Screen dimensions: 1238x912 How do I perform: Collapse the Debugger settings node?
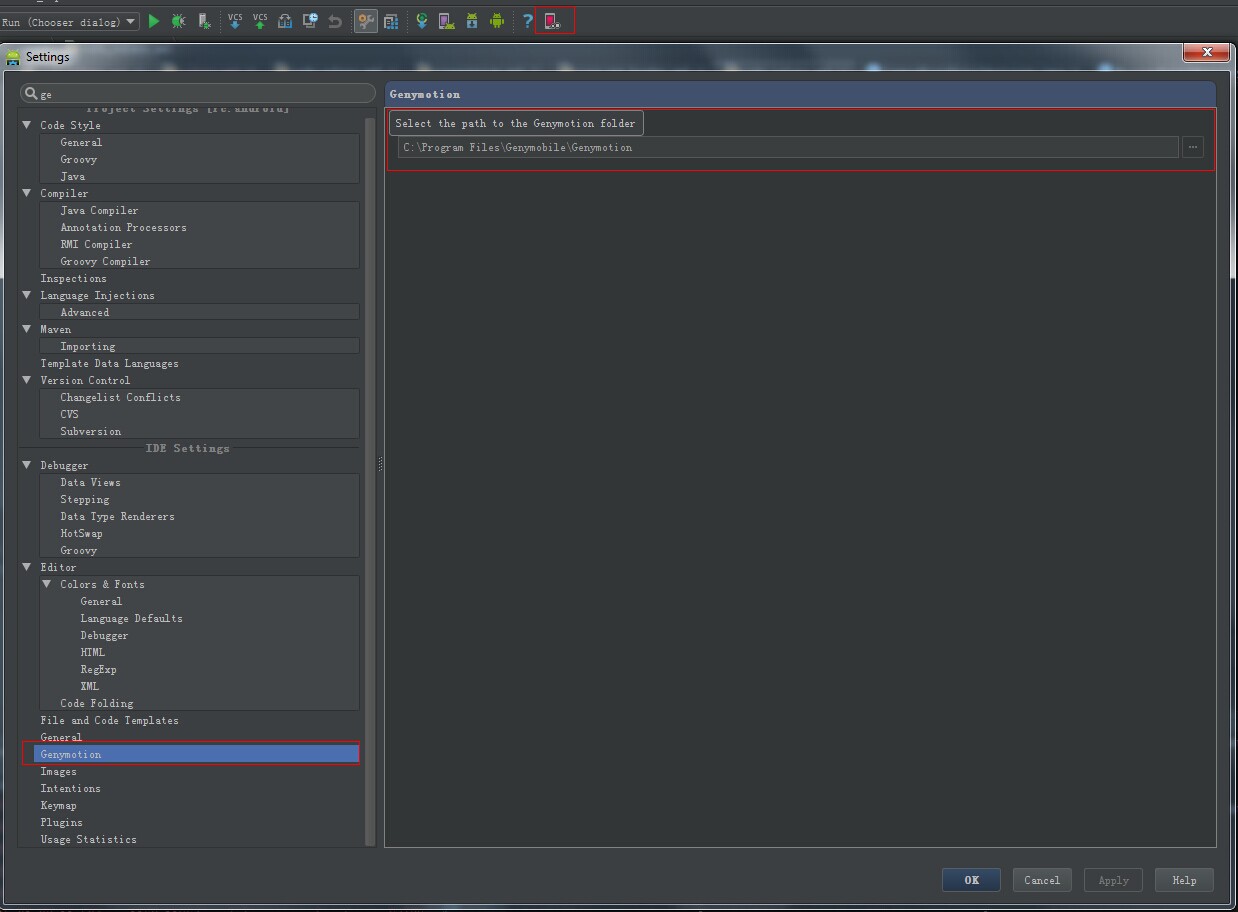point(27,465)
